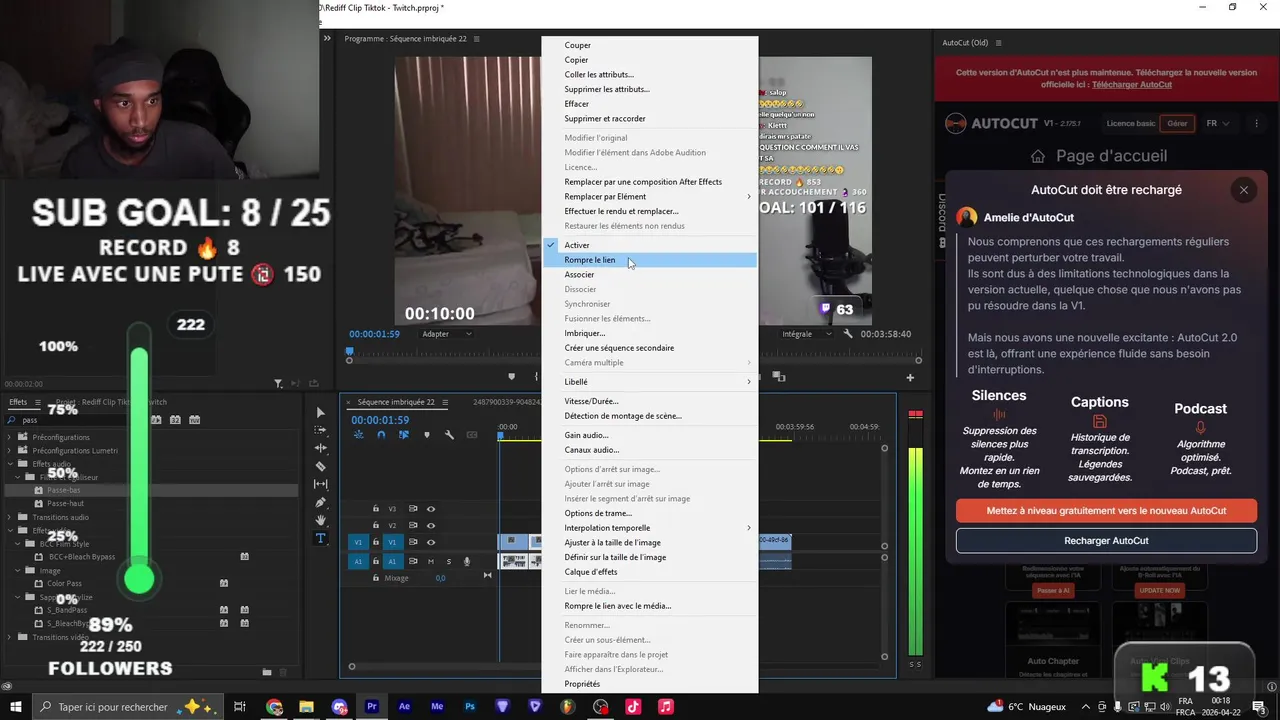Image resolution: width=1280 pixels, height=720 pixels.
Task: Add a marker using timeline marker icon
Action: click(427, 435)
